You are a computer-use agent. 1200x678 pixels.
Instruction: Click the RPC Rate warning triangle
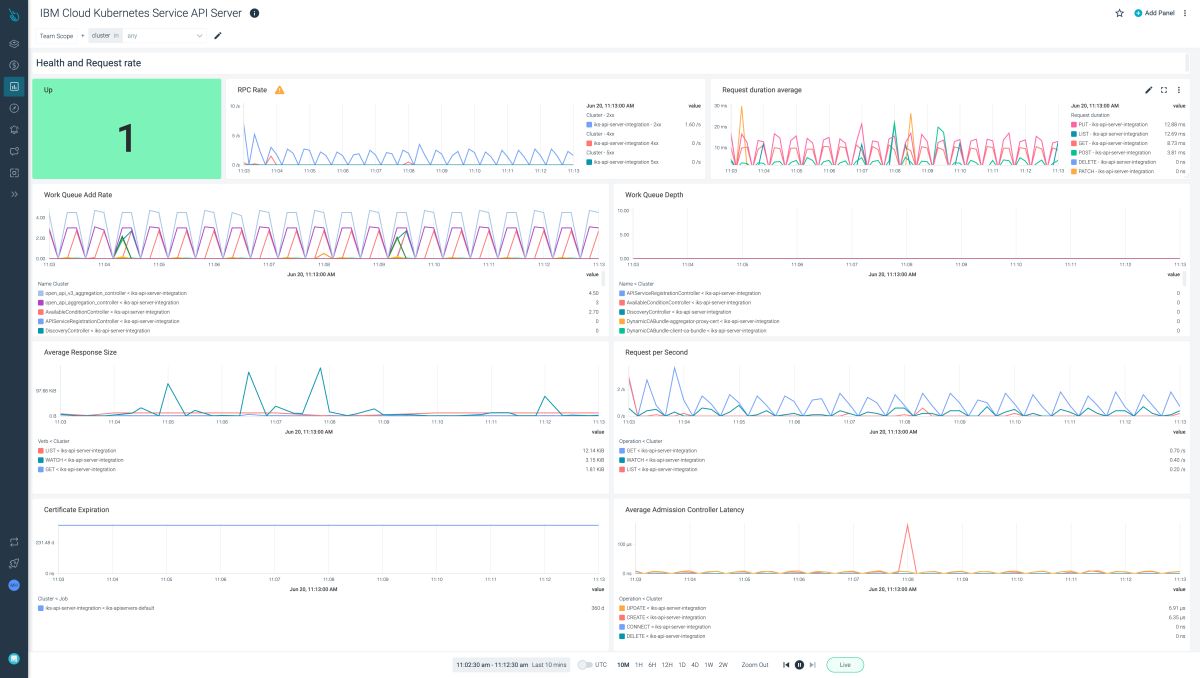280,90
